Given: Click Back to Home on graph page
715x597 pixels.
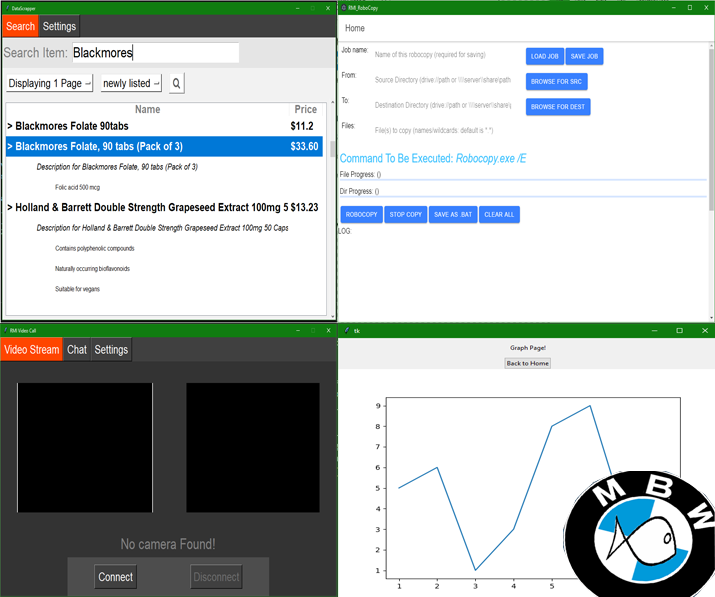Looking at the screenshot, I should [x=527, y=363].
